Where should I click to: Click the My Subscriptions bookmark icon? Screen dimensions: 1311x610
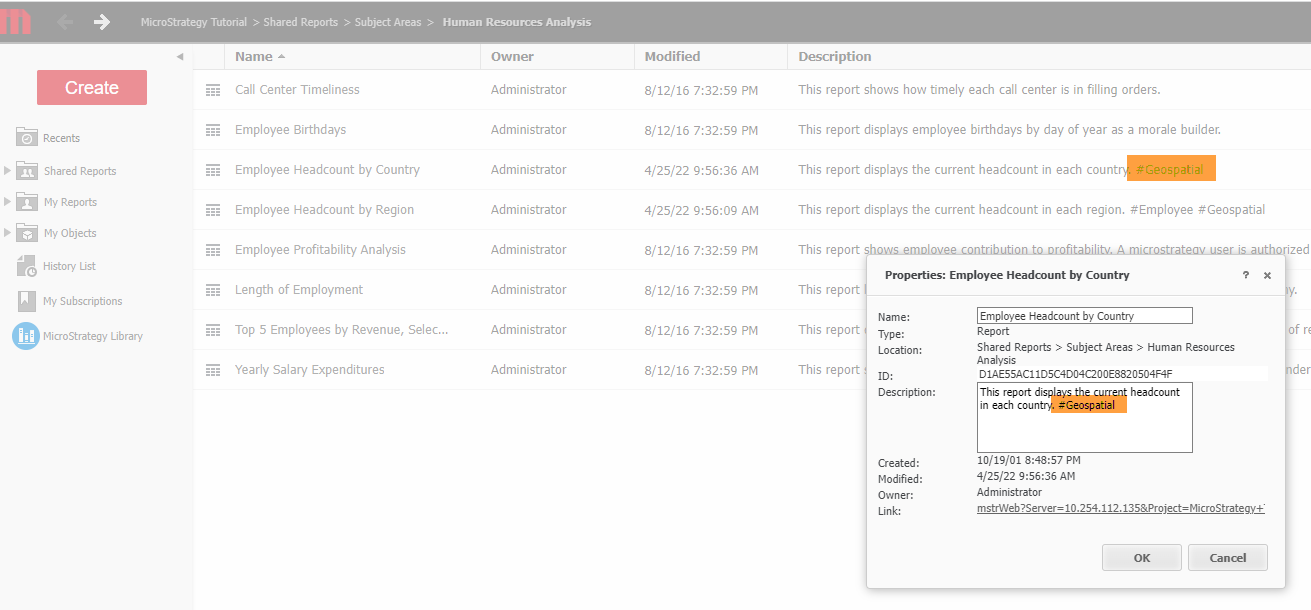tap(25, 300)
